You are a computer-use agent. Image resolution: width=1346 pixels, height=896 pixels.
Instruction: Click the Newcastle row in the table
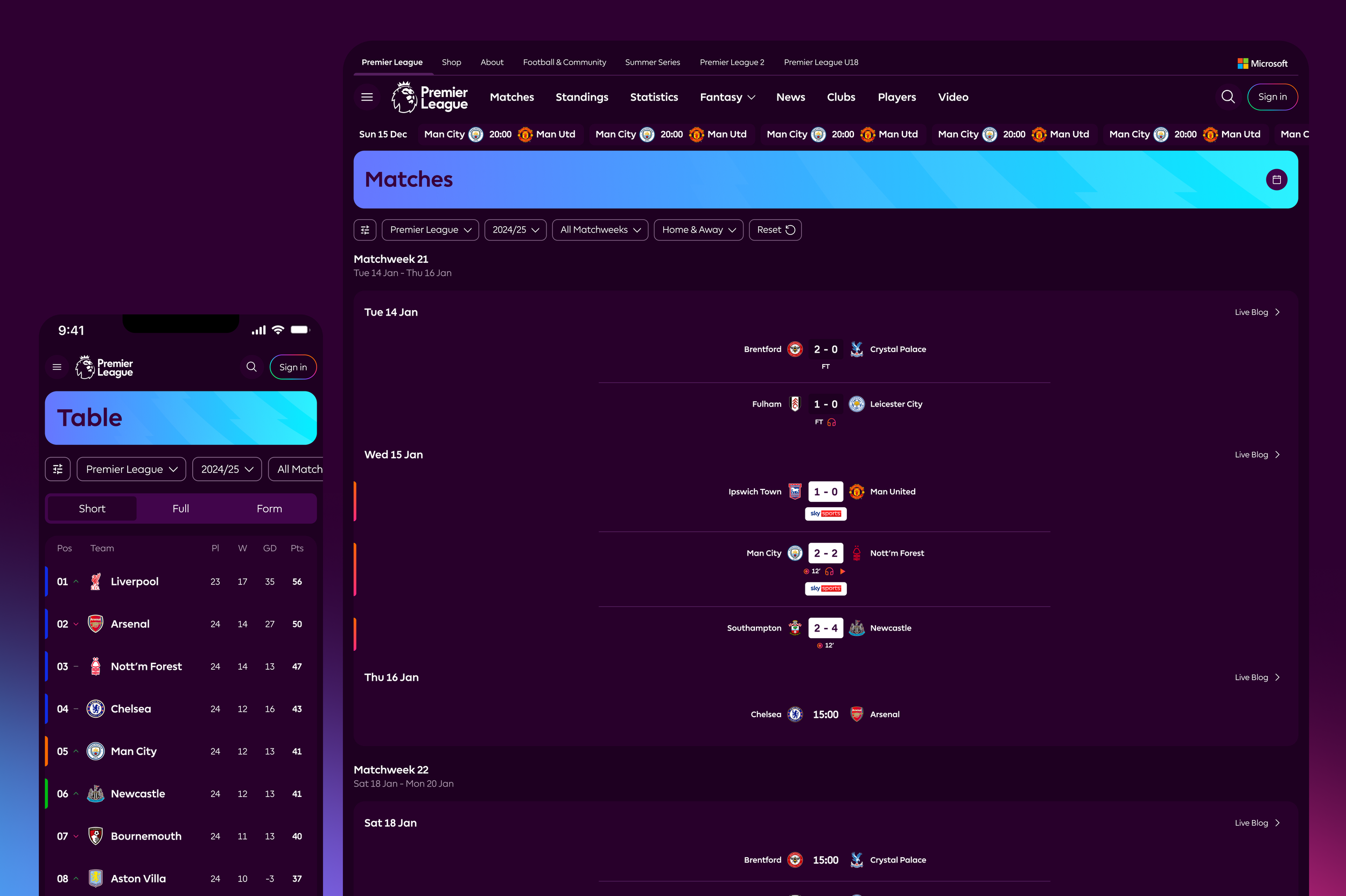pyautogui.click(x=180, y=794)
